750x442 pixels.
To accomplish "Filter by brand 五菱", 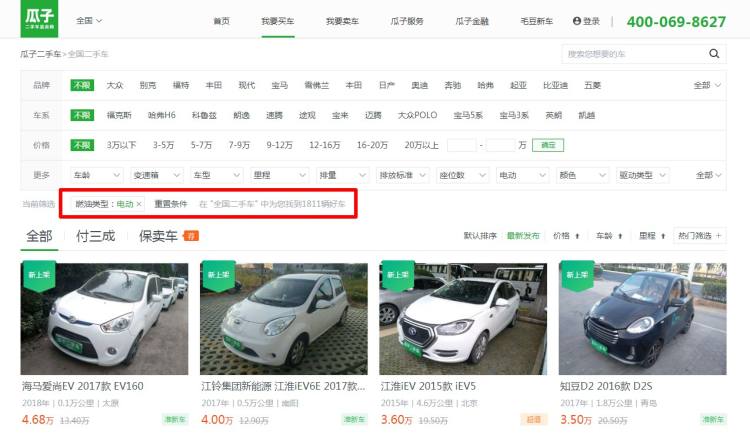I will click(592, 85).
